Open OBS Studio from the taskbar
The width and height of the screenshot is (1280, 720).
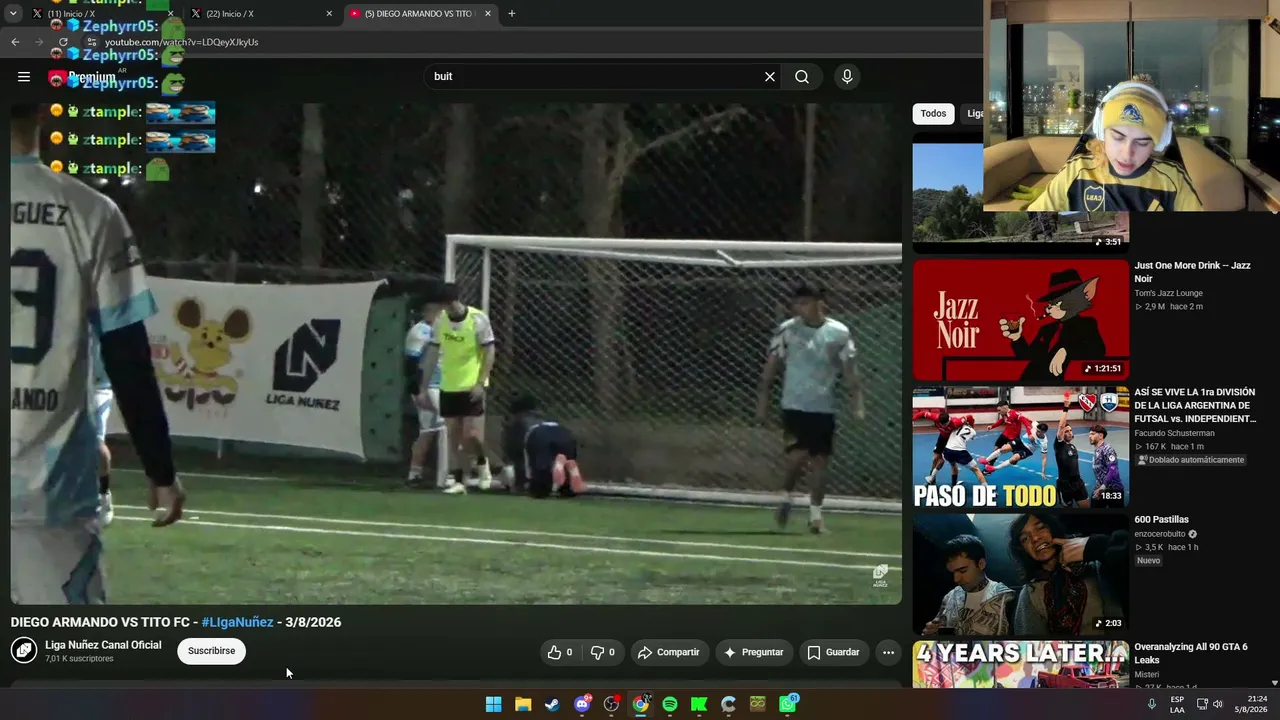coord(611,704)
